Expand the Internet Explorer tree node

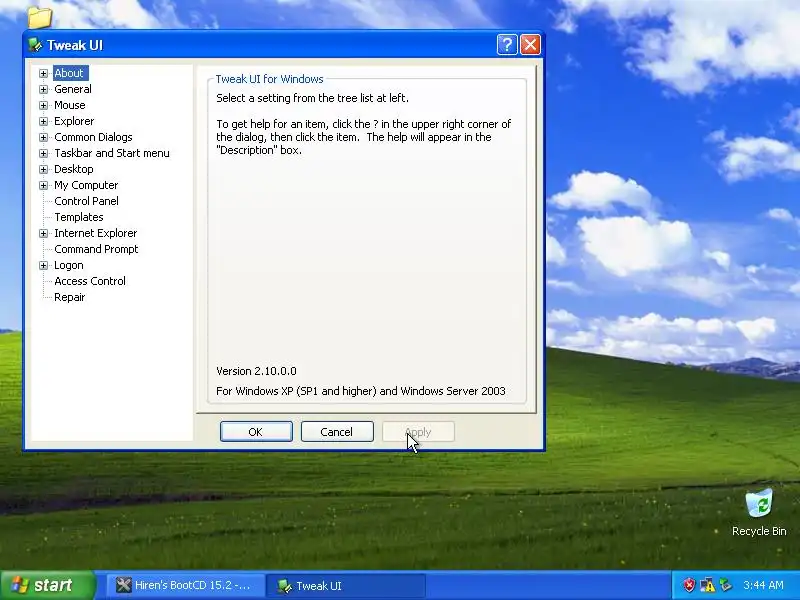pos(43,234)
